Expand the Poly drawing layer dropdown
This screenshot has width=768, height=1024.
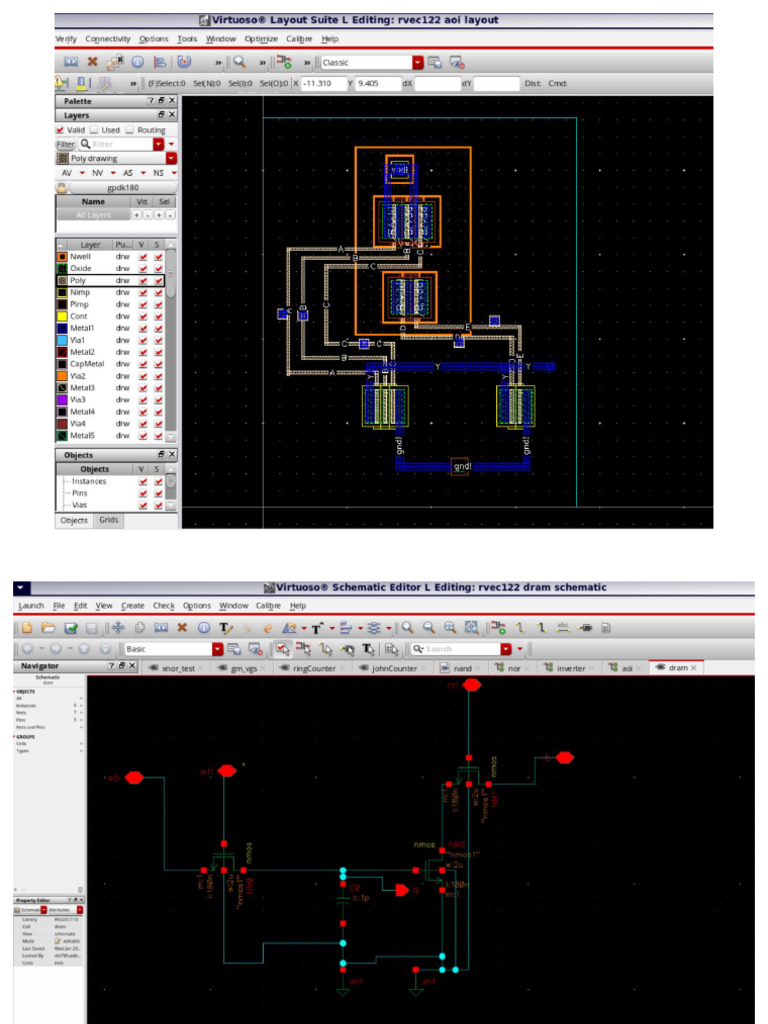click(x=171, y=158)
